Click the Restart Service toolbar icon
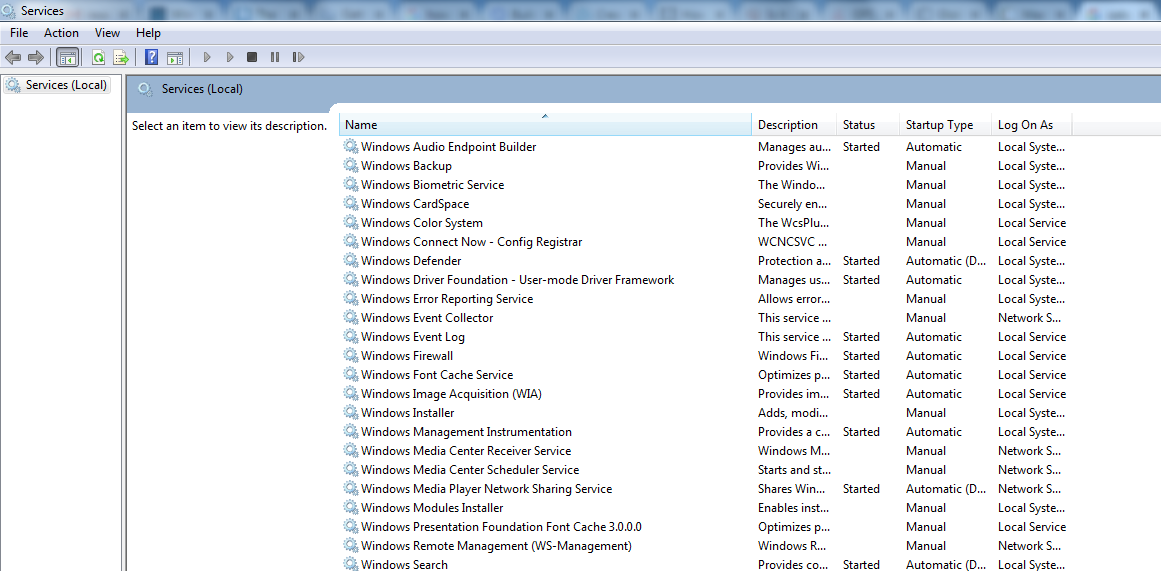This screenshot has height=571, width=1161. [x=298, y=57]
